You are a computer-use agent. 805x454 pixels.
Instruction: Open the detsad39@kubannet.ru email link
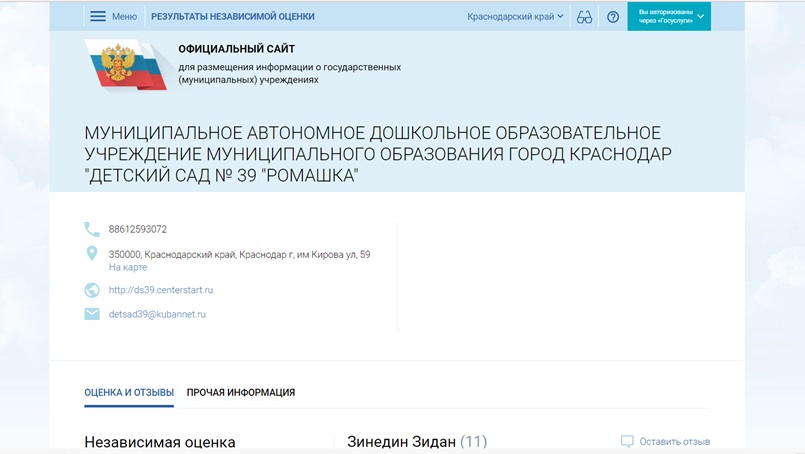pos(157,314)
